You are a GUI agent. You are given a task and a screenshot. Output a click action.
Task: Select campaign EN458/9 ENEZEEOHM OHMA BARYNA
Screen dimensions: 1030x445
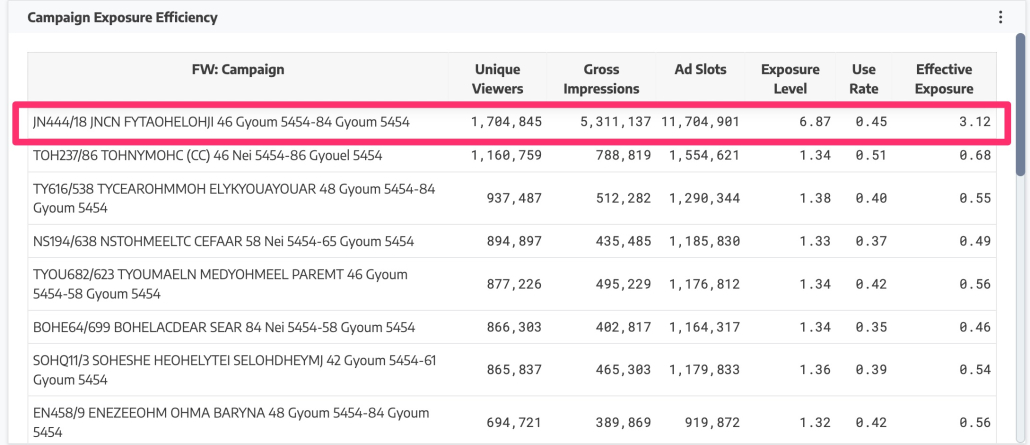pos(231,422)
